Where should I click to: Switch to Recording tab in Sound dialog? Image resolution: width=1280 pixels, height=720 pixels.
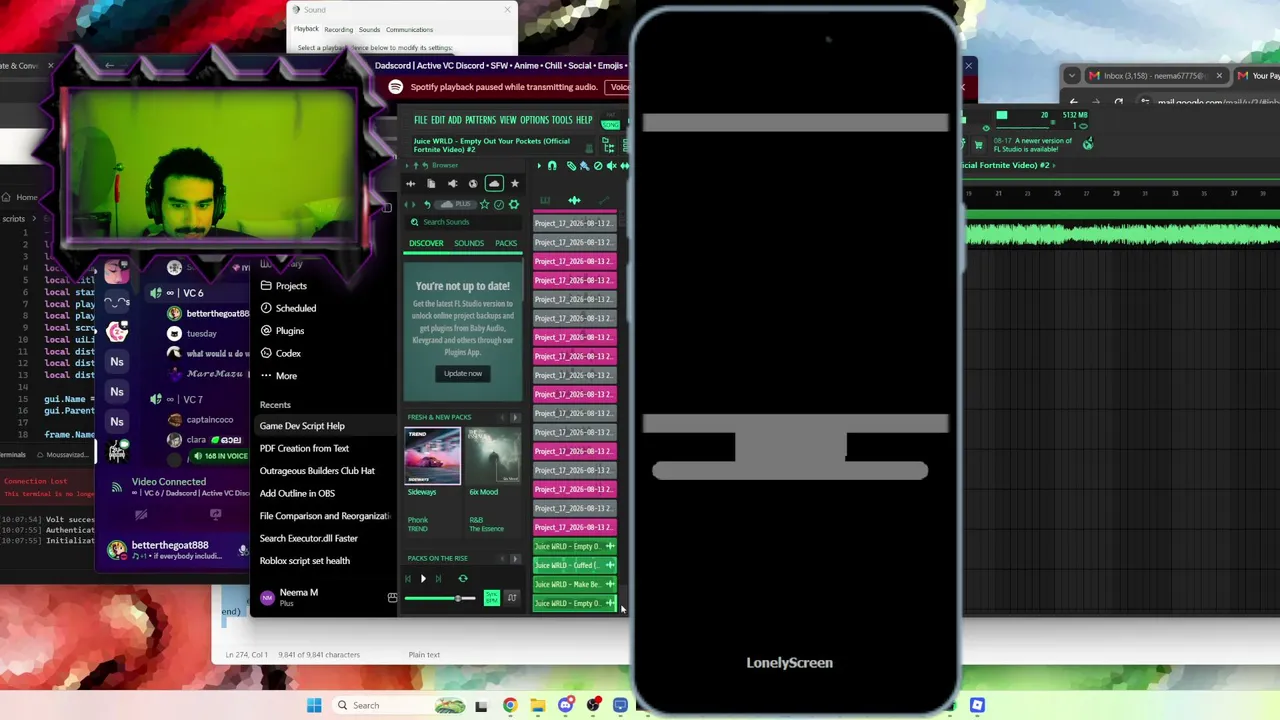[338, 30]
